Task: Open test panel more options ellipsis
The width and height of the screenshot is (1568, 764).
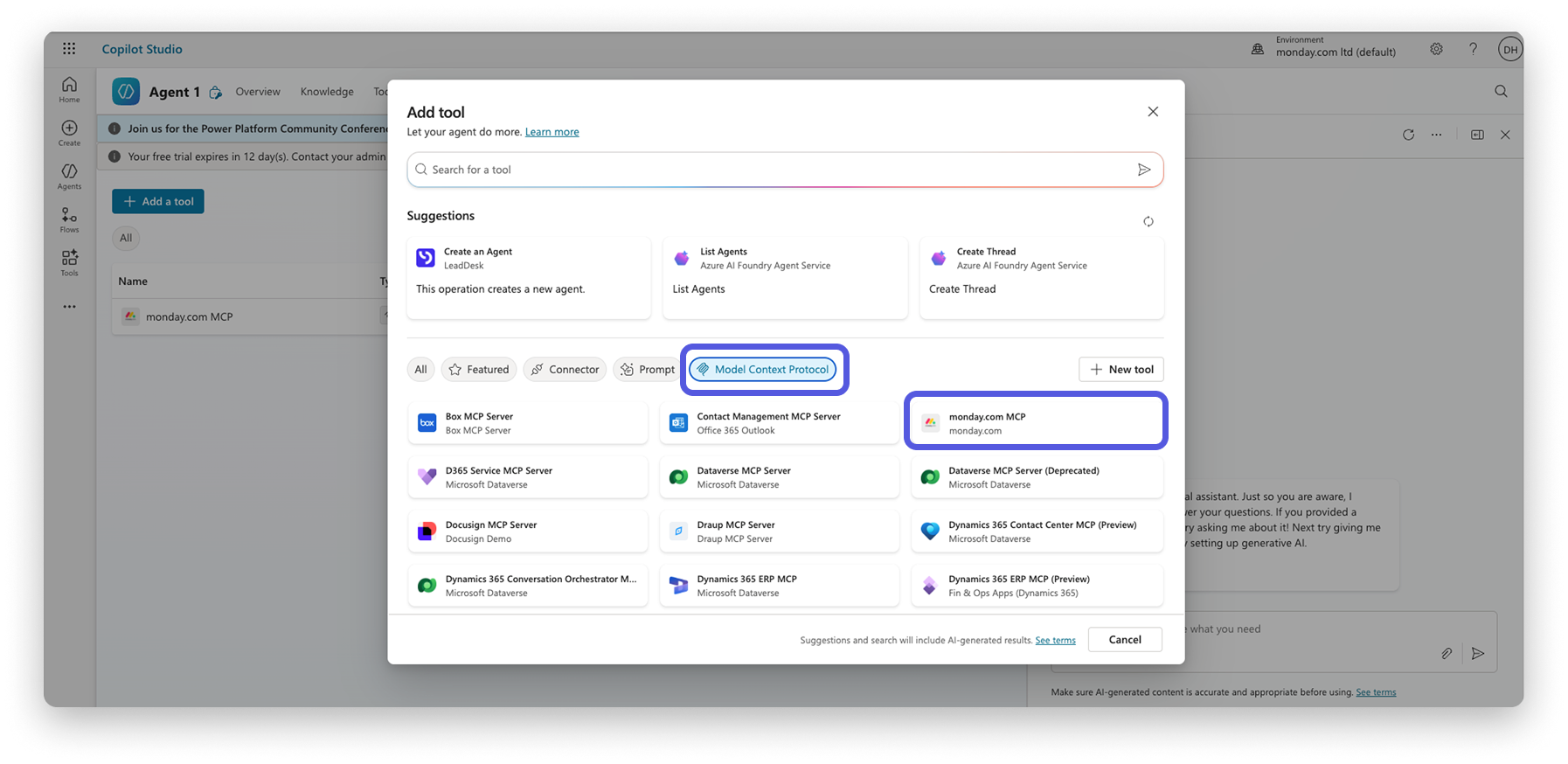Action: click(x=1436, y=135)
